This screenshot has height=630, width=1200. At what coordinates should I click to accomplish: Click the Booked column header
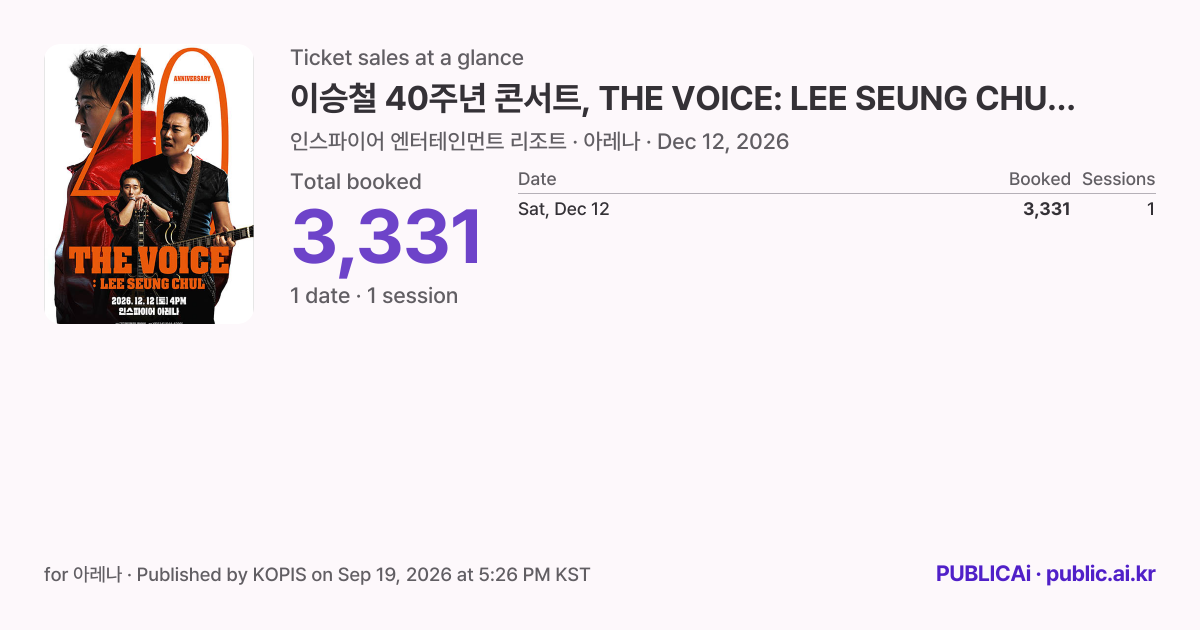[x=1039, y=179]
